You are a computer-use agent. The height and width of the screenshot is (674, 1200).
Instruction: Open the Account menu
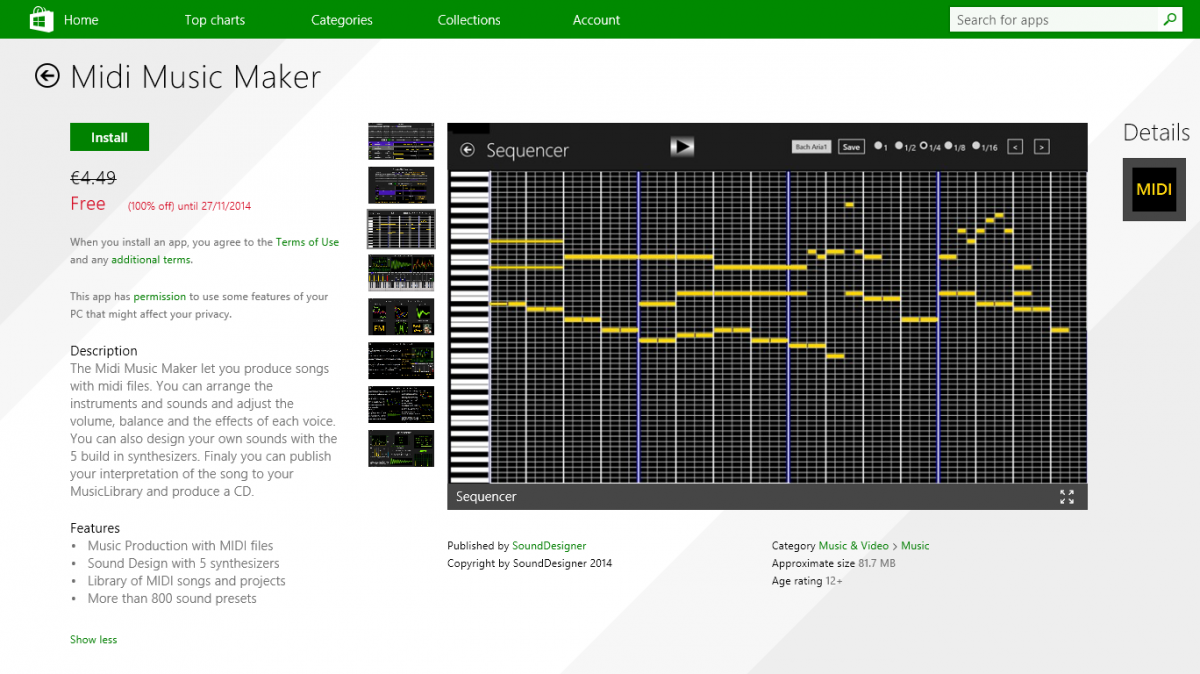click(x=596, y=20)
